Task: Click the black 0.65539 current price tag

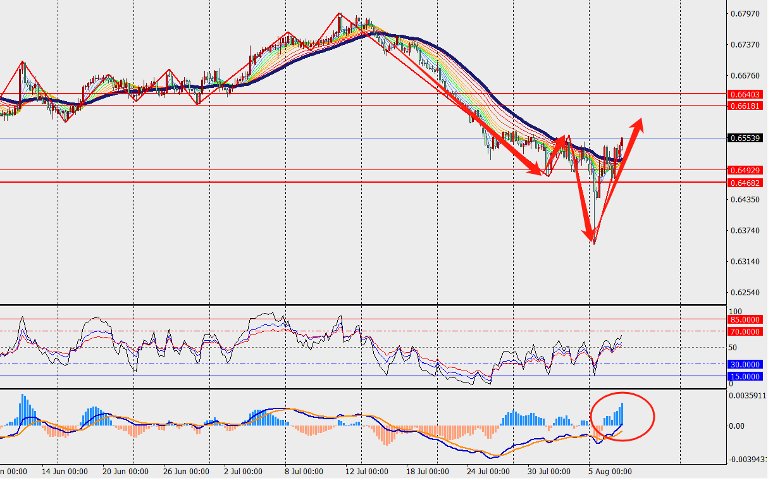Action: [745, 138]
